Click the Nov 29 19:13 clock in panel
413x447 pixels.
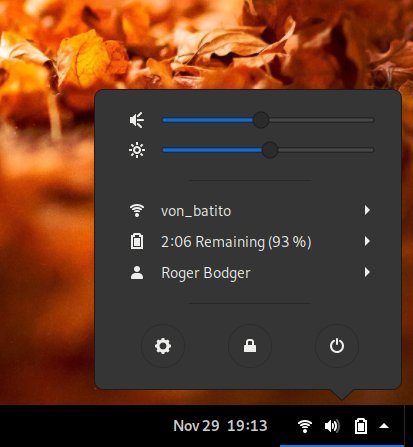click(x=220, y=426)
